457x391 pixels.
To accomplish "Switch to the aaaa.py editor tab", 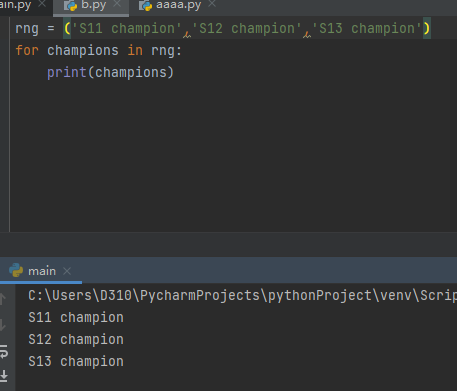I will (178, 5).
